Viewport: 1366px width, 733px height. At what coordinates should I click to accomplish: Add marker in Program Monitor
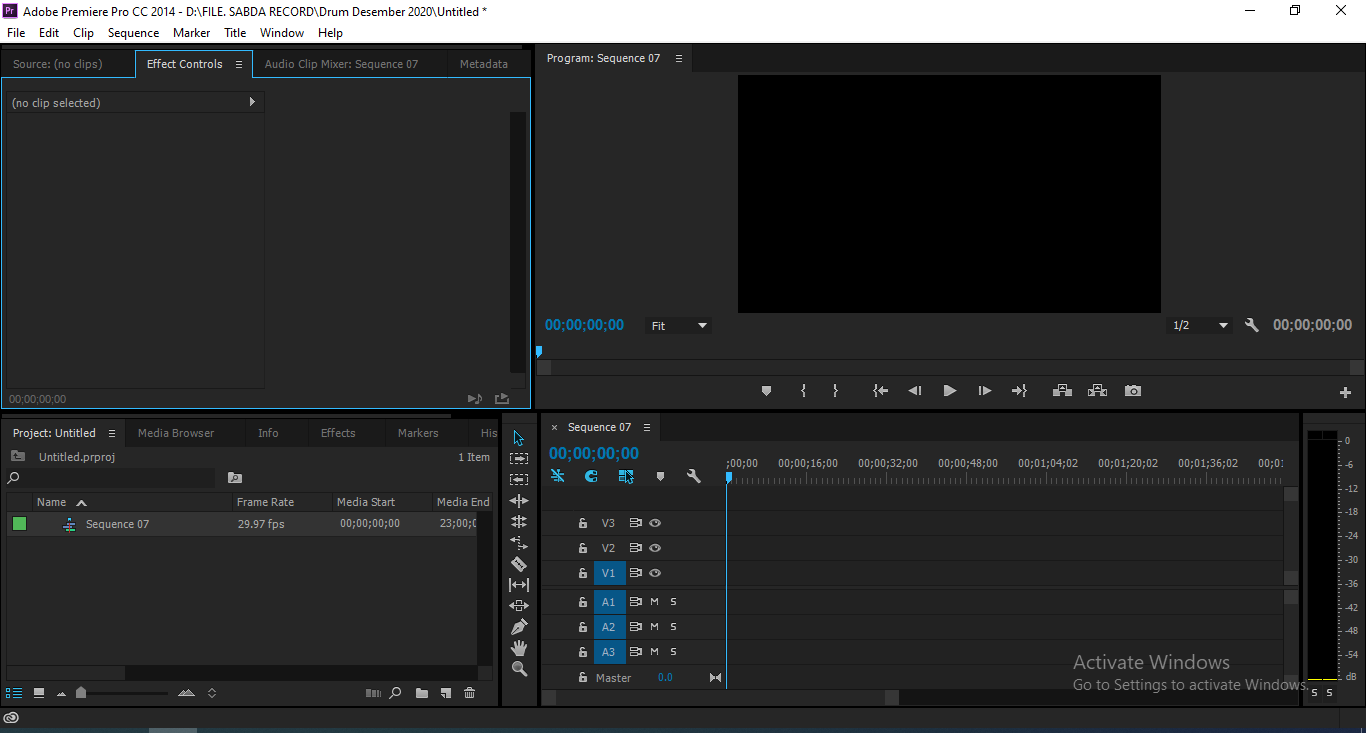[x=766, y=391]
